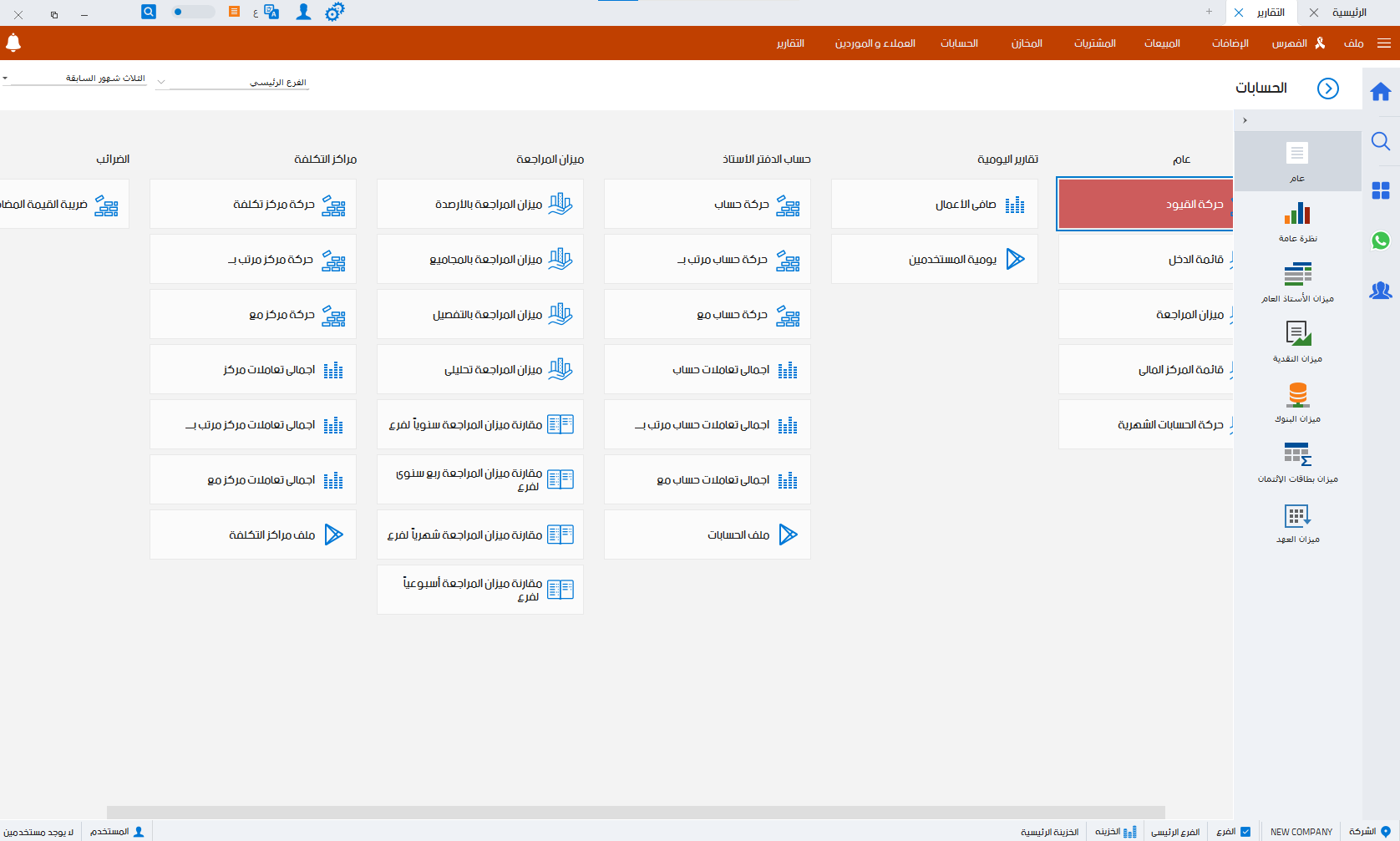This screenshot has width=1400, height=841.
Task: Uncheck the الفرع checkbox in status bar
Action: click(x=1245, y=832)
